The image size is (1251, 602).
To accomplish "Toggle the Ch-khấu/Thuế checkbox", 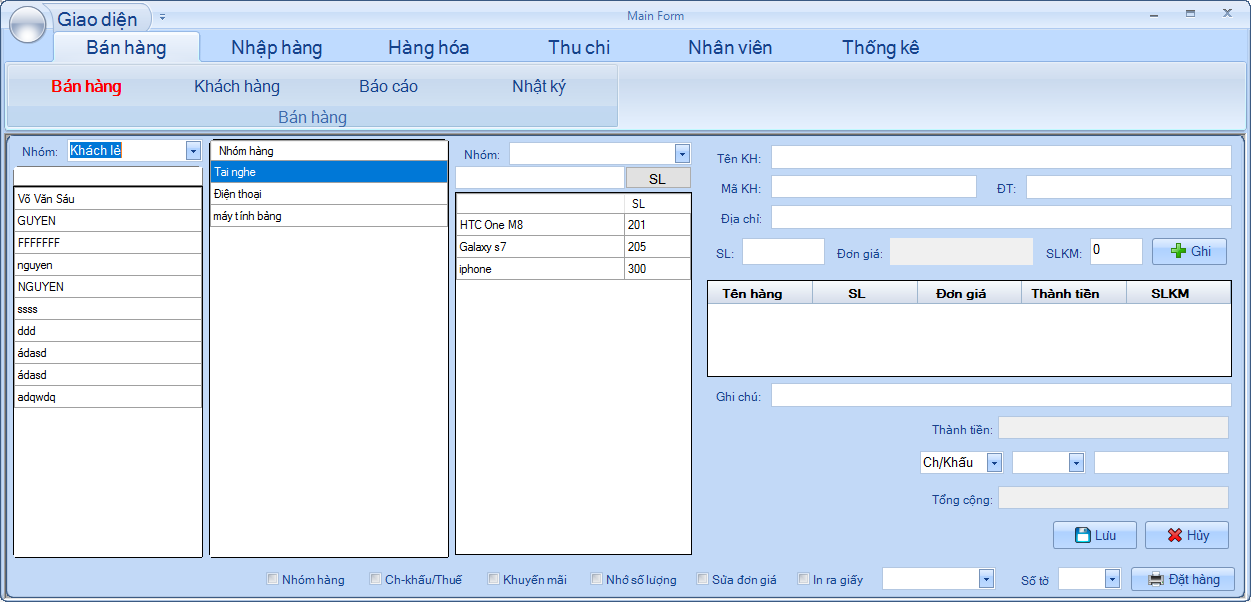I will (376, 579).
